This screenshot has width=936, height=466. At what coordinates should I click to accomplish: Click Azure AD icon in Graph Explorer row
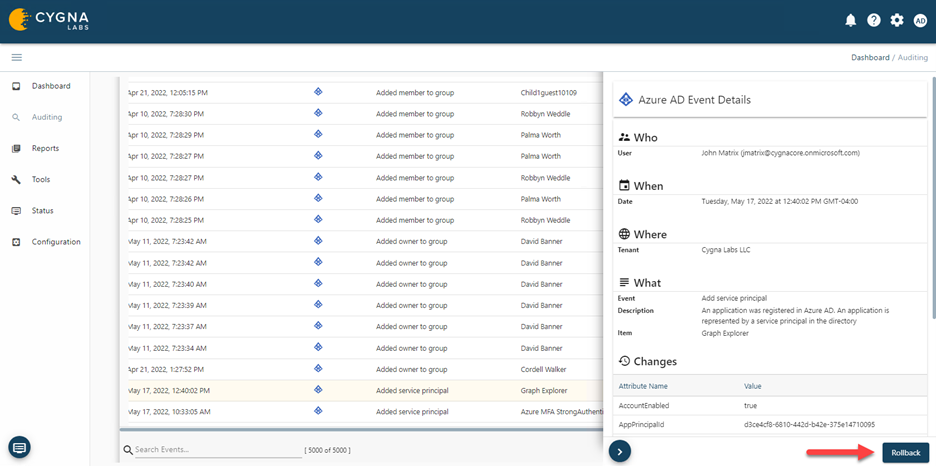(x=318, y=390)
